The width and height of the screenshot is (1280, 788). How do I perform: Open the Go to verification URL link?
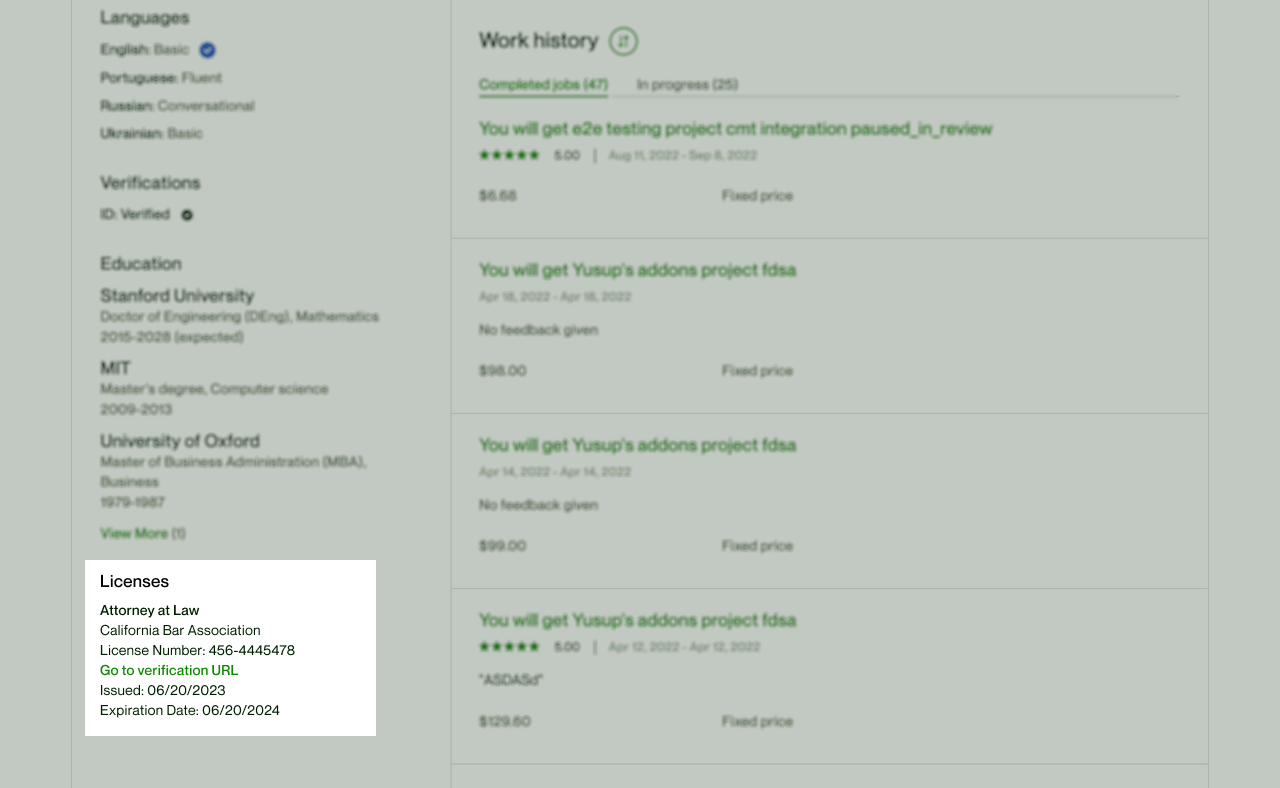(x=169, y=670)
